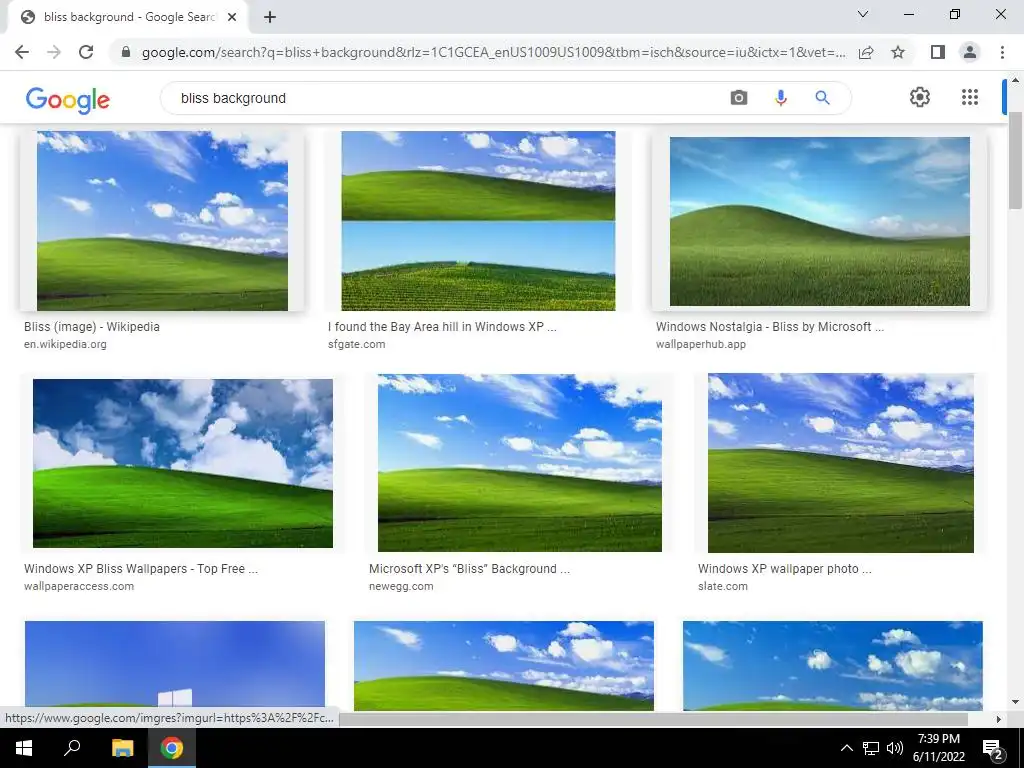Click the scrollbar up arrow
The image size is (1024, 768).
pyautogui.click(x=1015, y=80)
